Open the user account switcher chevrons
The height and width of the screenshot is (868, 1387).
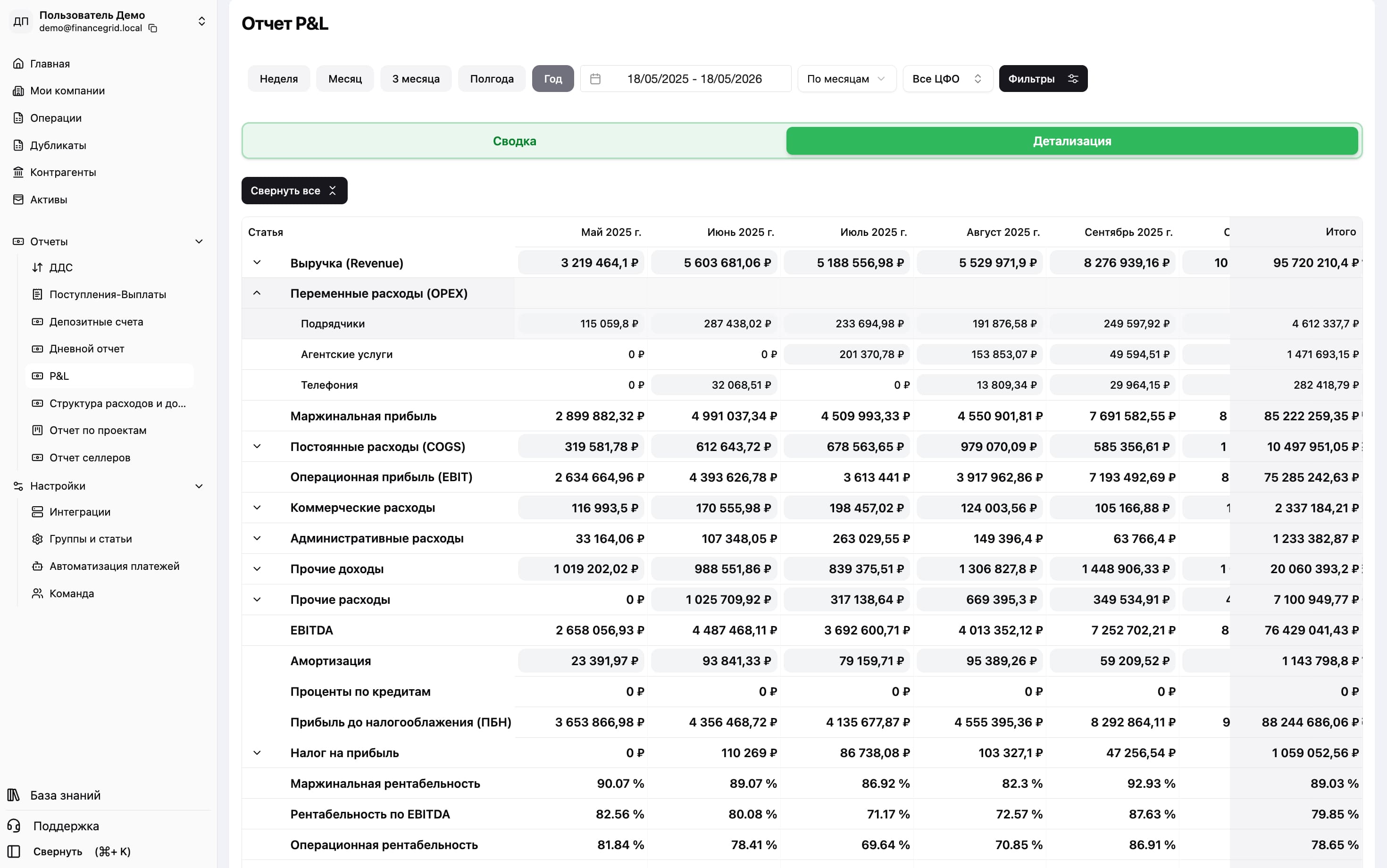201,21
